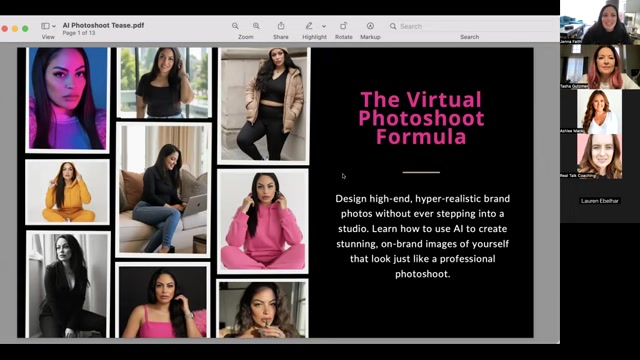Open the sidebar View button in Preview
This screenshot has height=360, width=640.
(45, 26)
